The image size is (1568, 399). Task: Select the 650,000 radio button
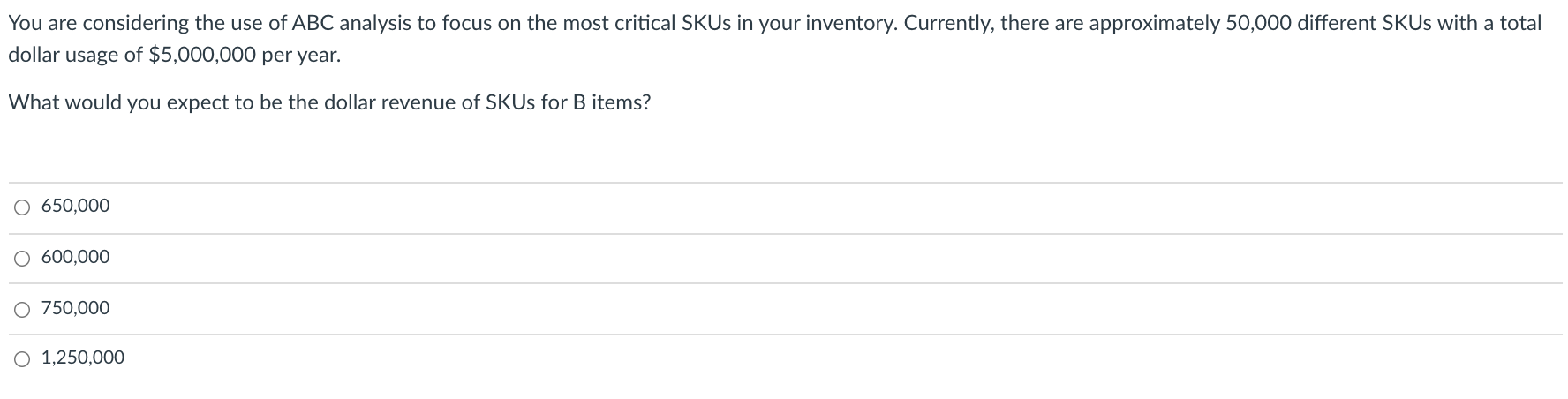[x=23, y=207]
